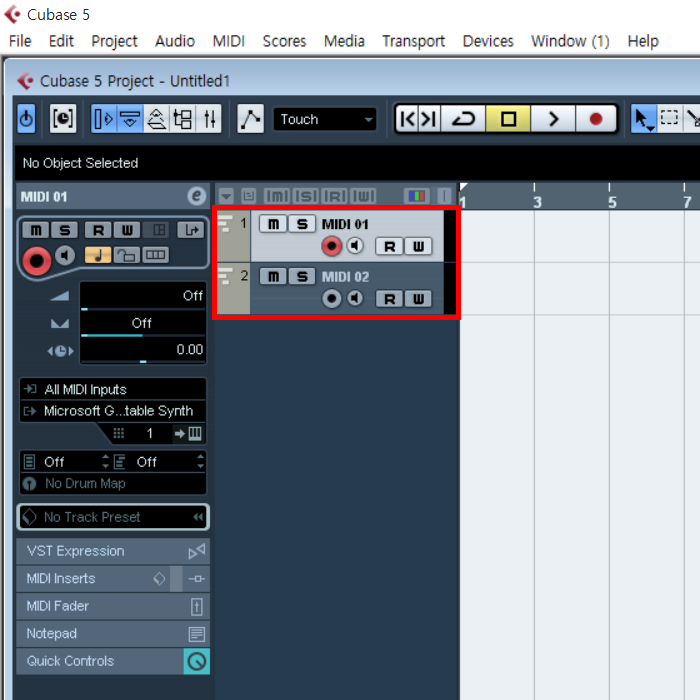
Task: Open the Window (1) menu
Action: tap(570, 41)
